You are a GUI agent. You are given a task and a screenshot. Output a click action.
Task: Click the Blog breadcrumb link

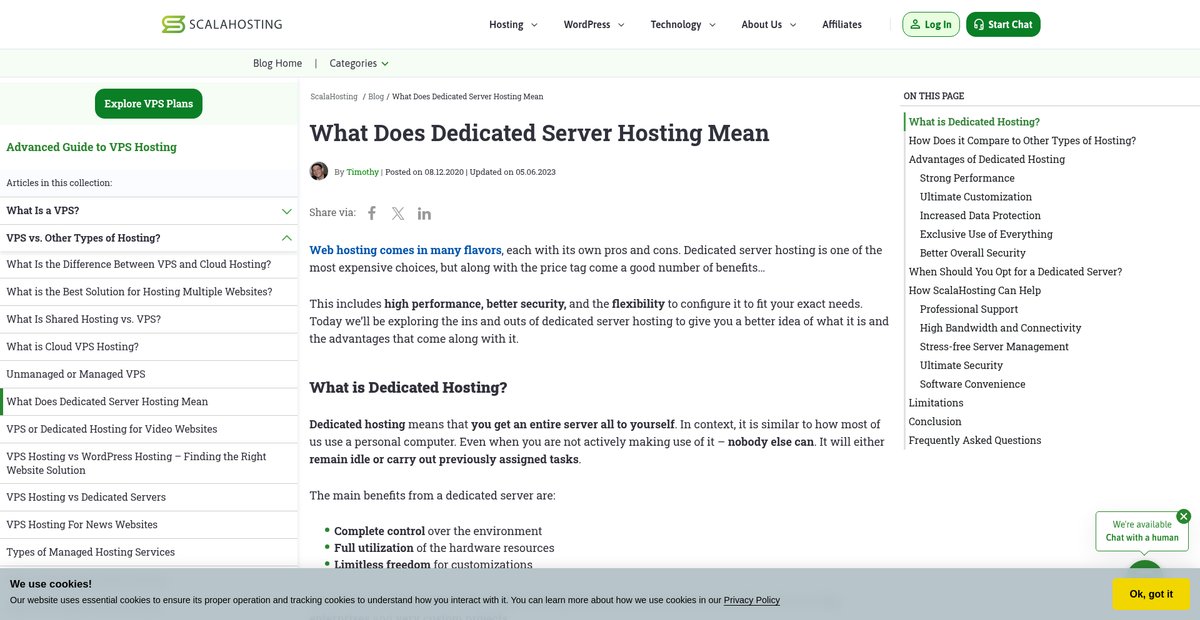point(376,97)
